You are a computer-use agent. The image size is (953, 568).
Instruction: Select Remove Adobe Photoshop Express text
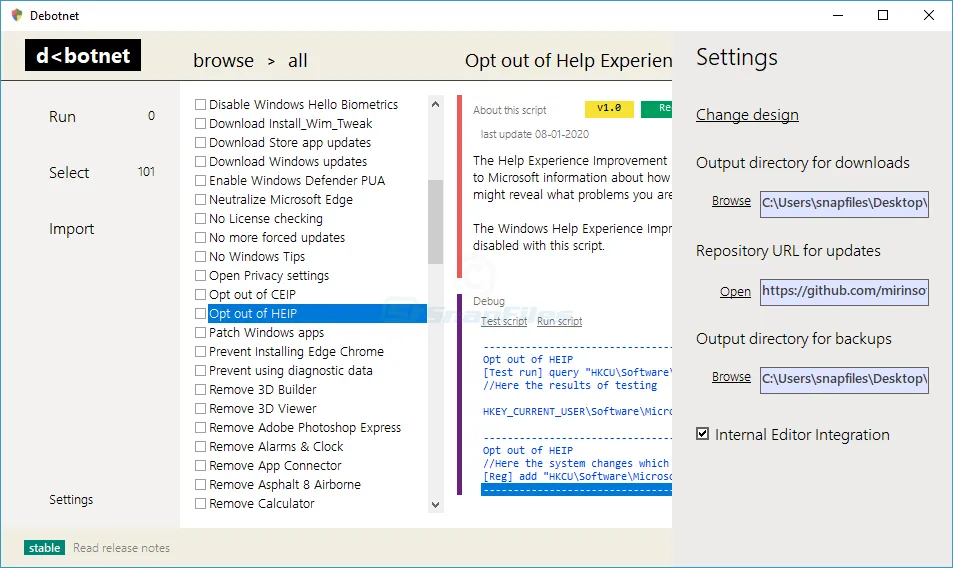click(x=305, y=428)
